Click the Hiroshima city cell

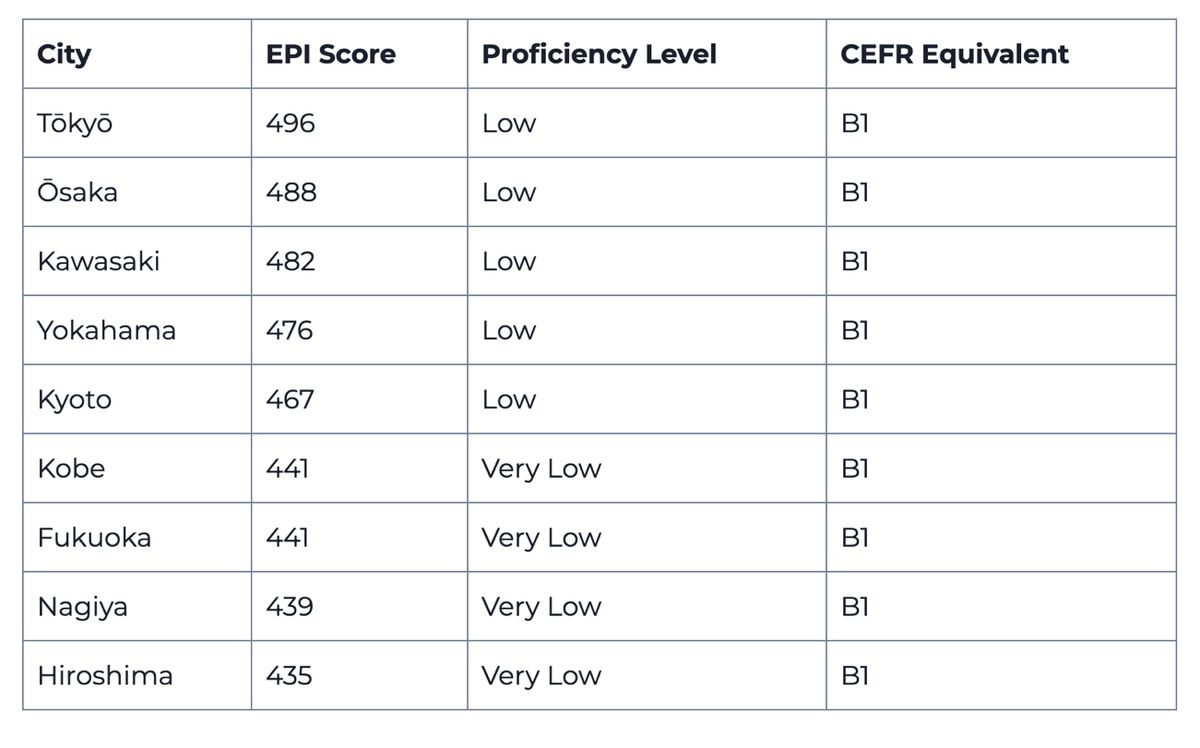tap(105, 675)
